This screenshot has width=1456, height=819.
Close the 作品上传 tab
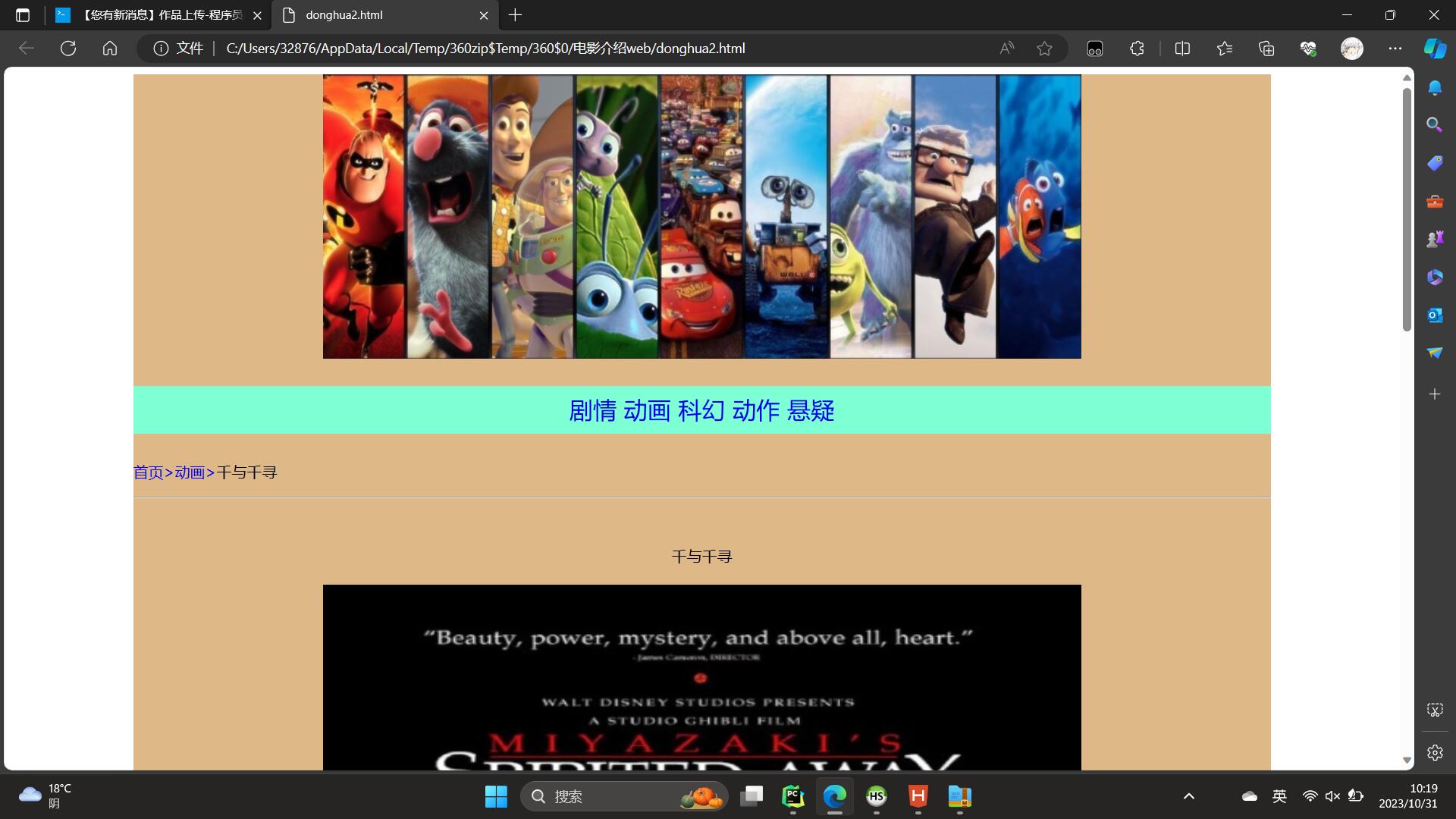point(257,15)
